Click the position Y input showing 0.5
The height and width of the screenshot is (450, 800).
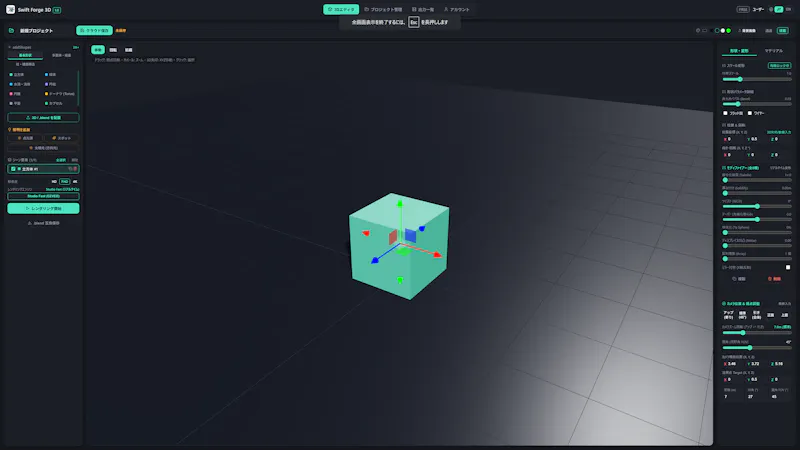click(755, 139)
